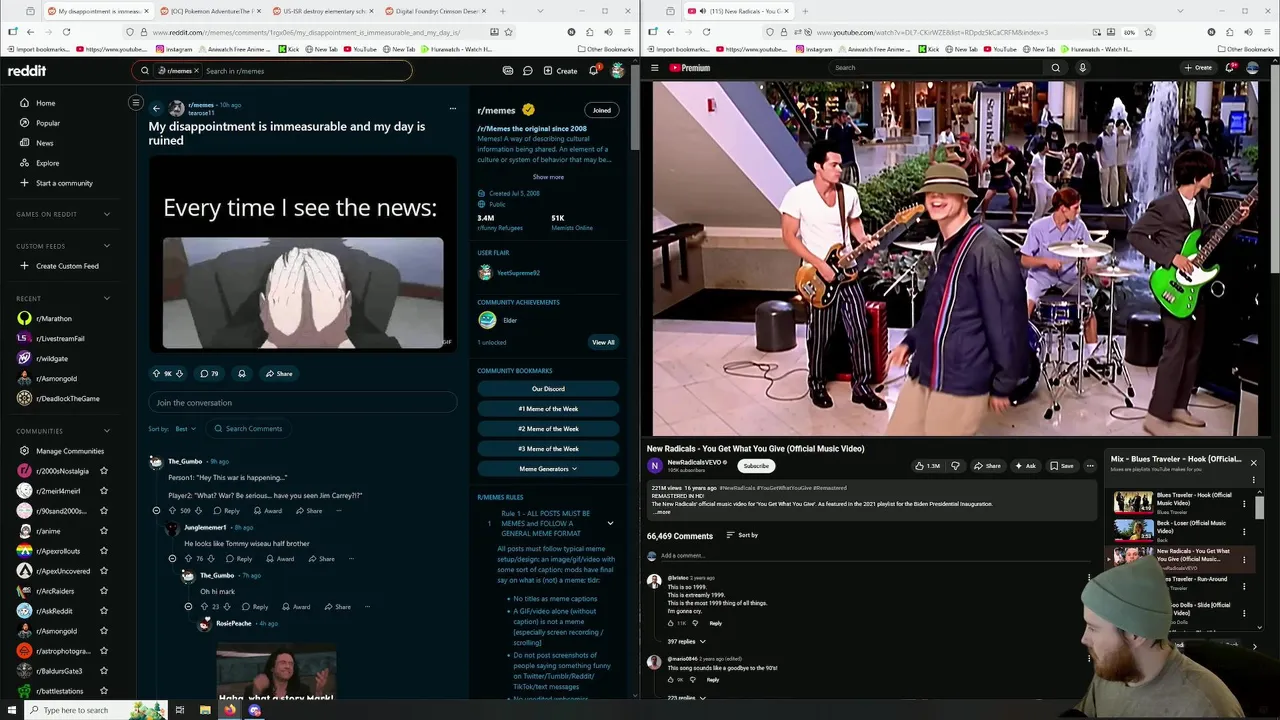Go back with Reddit post back arrow
Image resolution: width=1280 pixels, height=720 pixels.
coord(156,108)
